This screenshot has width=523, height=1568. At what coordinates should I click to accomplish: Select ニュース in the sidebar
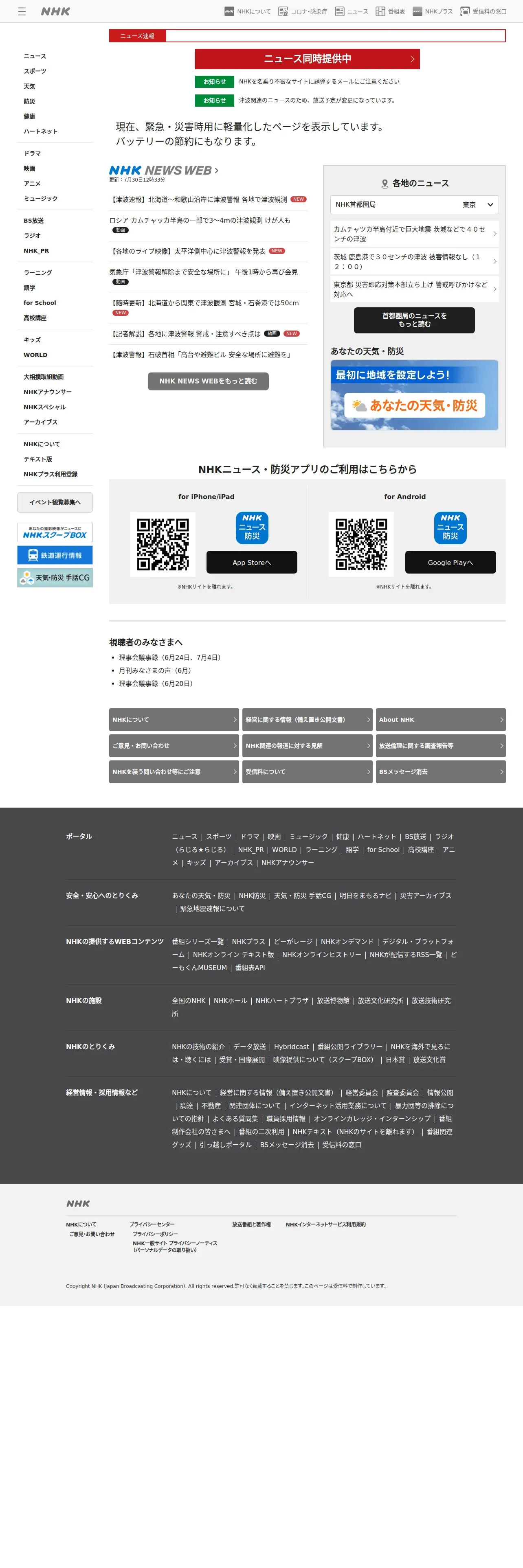(35, 56)
